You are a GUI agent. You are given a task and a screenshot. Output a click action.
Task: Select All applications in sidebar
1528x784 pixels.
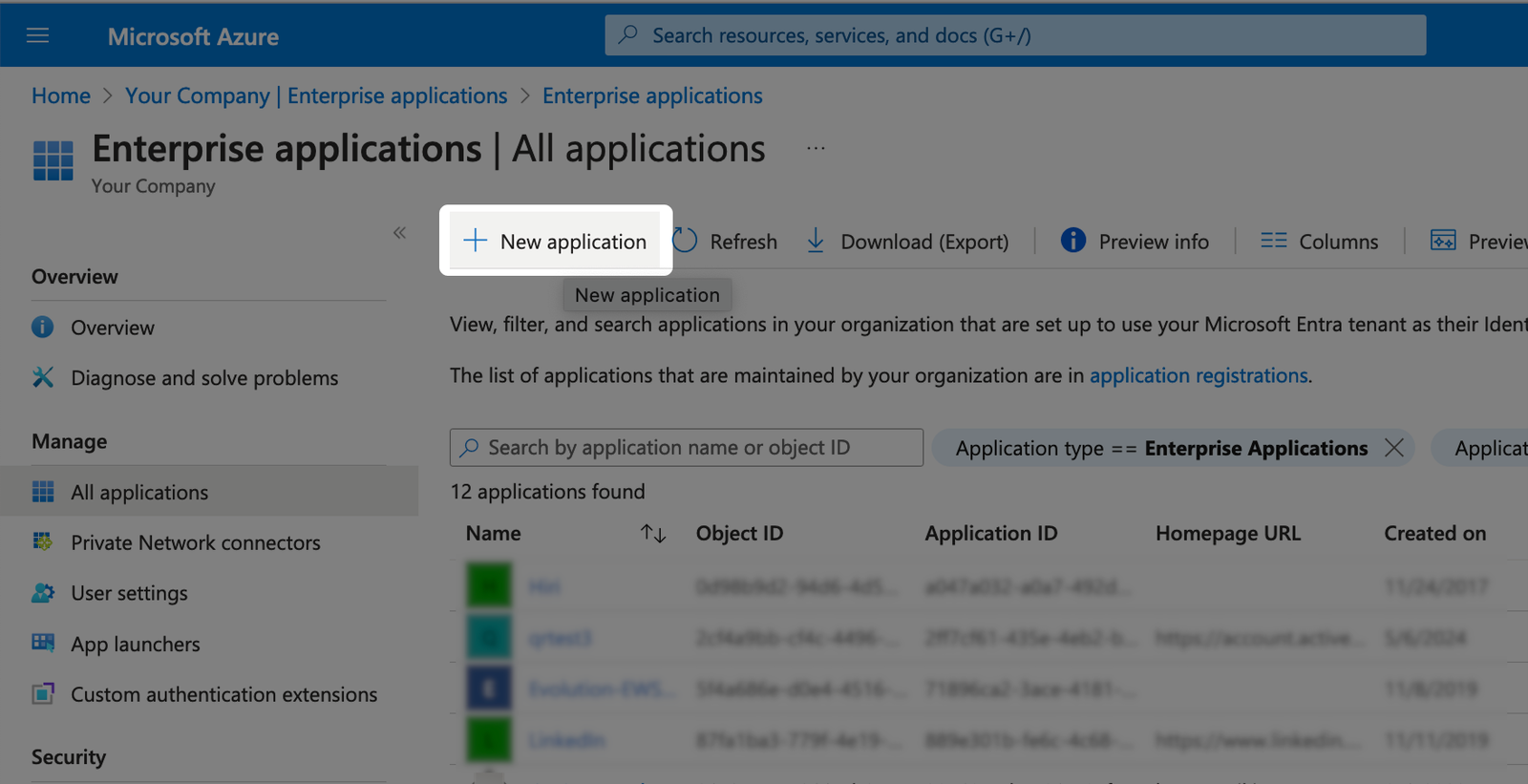[x=208, y=492]
